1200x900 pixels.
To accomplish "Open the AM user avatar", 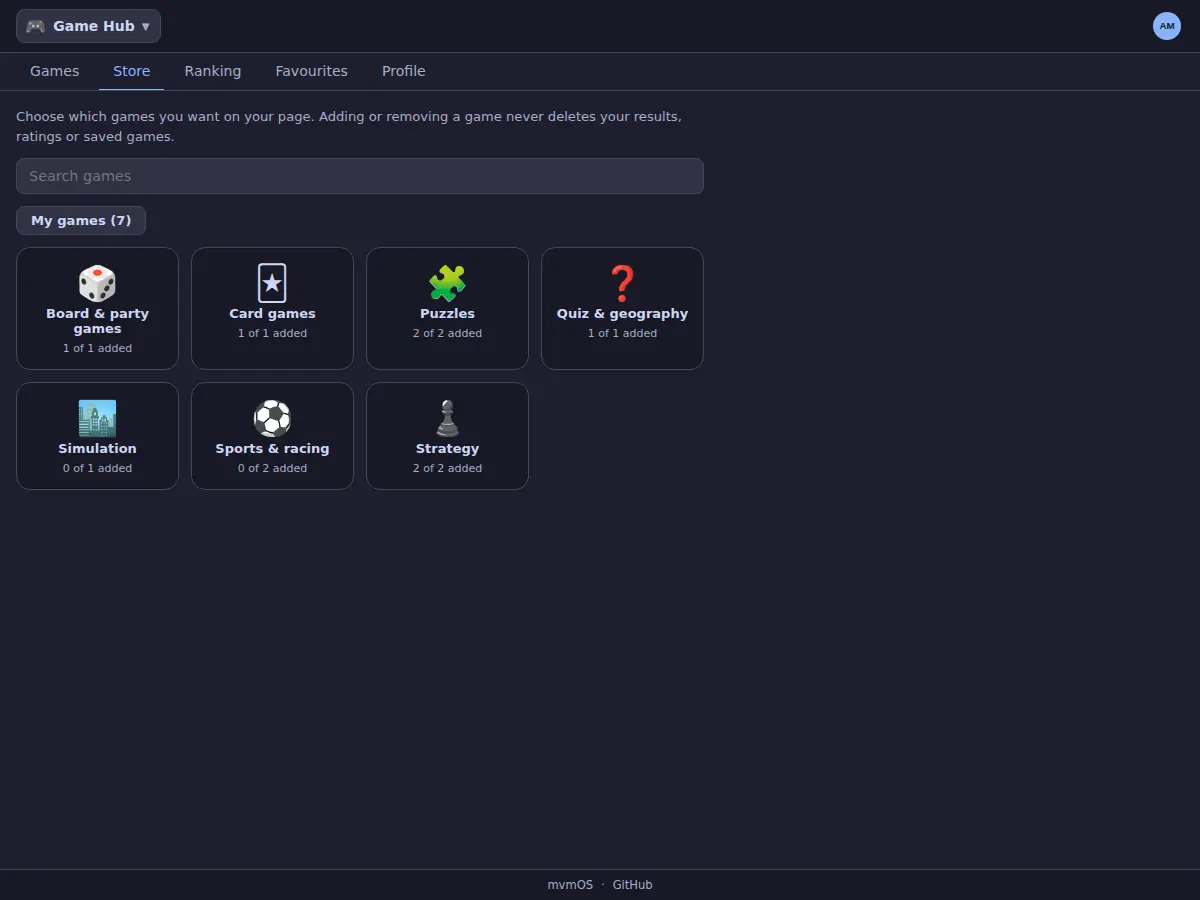I will click(1167, 26).
